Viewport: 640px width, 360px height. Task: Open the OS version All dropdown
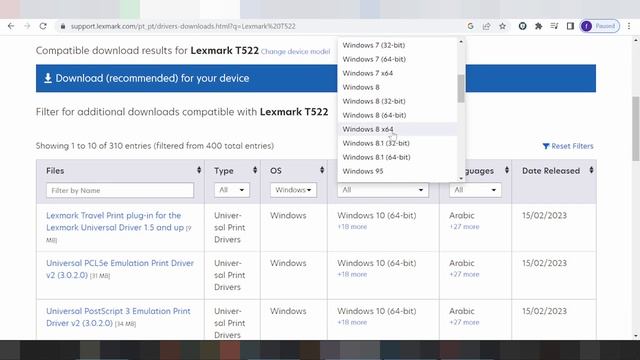[383, 190]
